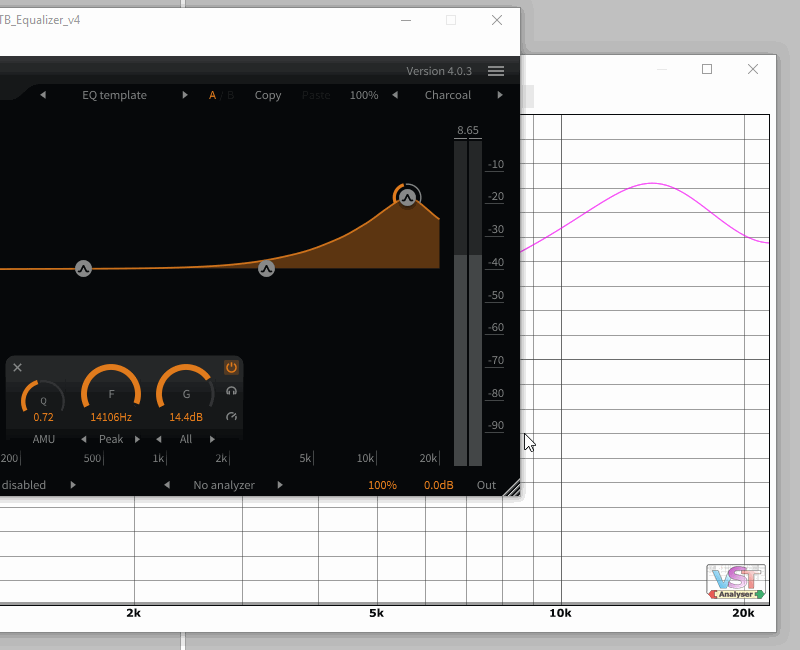This screenshot has height=650, width=800.
Task: Close the TB_Equalizer_v4 window
Action: pyautogui.click(x=497, y=20)
